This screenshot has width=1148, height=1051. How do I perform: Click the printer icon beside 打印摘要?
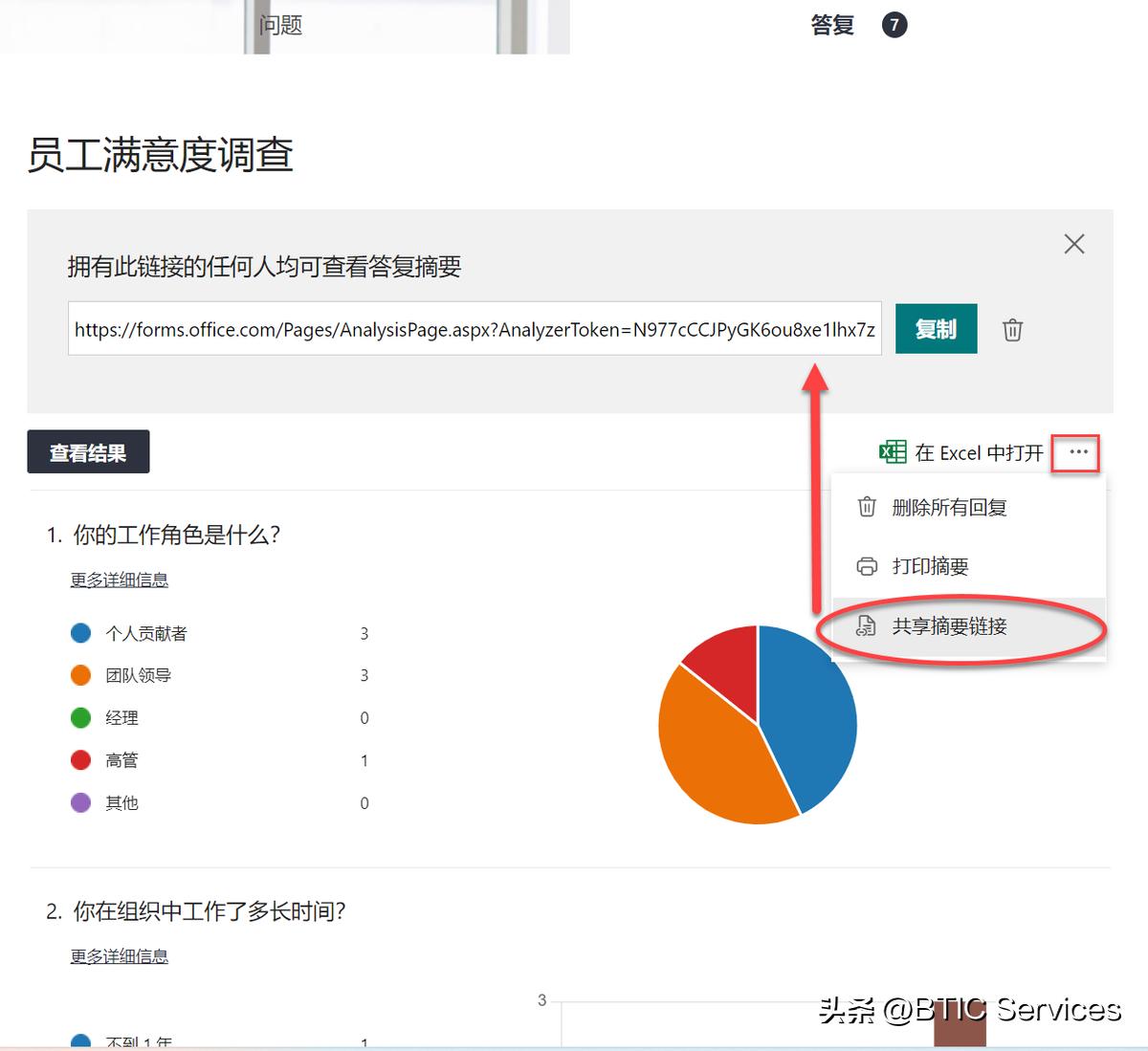867,566
